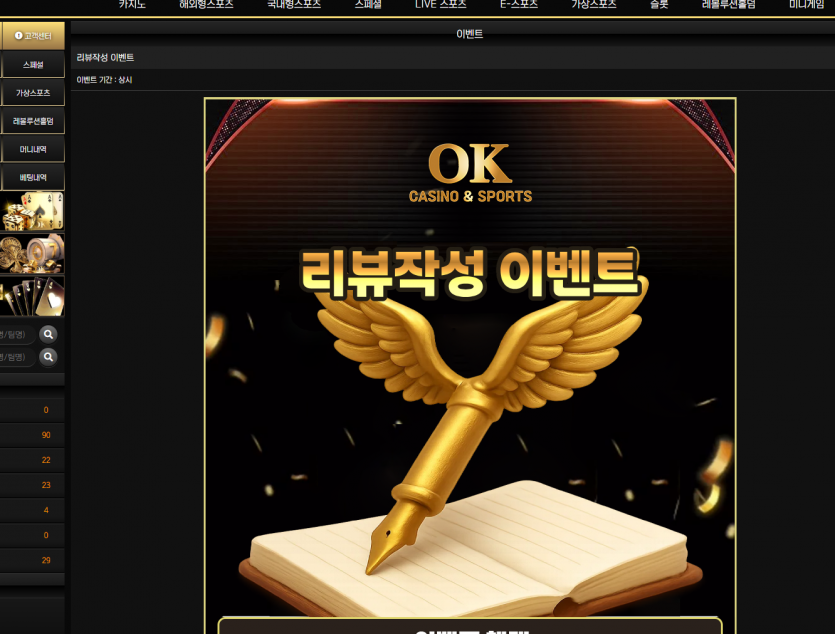Viewport: 835px width, 634px height.
Task: Go to LIVE 스포츠 in top navigation
Action: click(x=440, y=4)
